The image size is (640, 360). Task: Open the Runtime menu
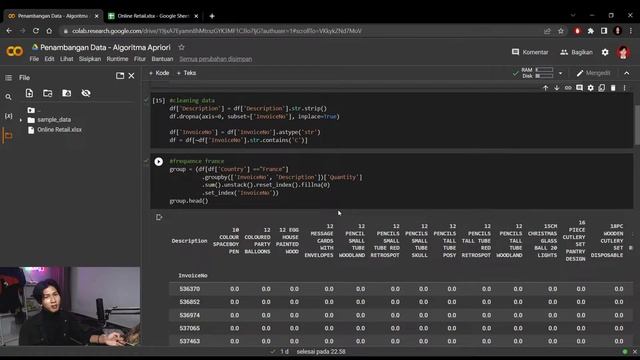(117, 59)
